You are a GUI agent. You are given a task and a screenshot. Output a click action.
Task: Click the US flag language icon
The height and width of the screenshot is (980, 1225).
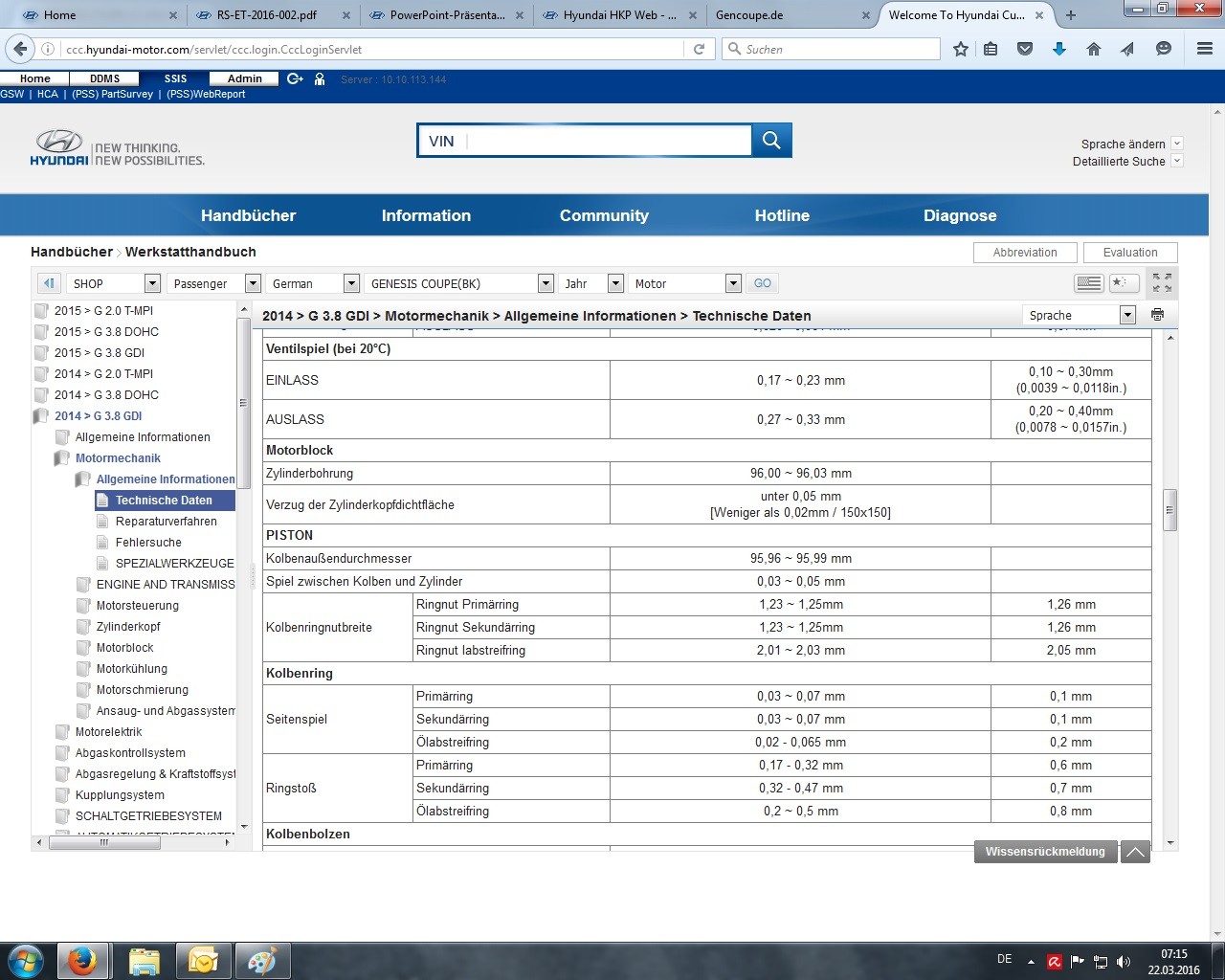[1089, 283]
